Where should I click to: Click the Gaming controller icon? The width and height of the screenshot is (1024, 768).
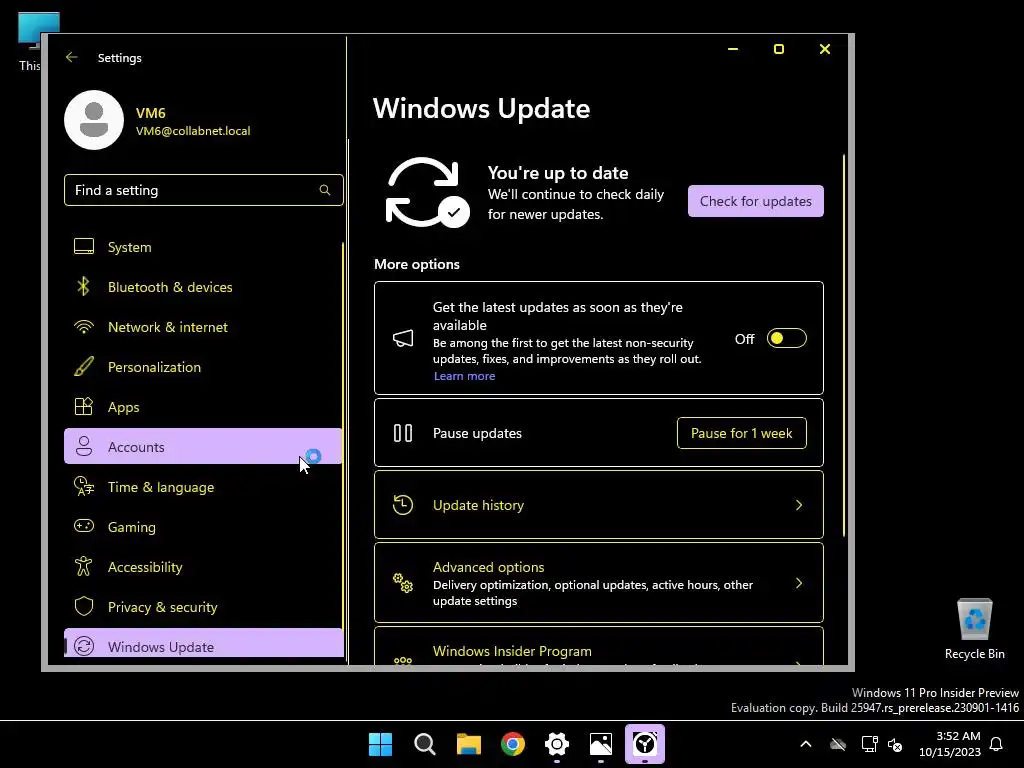click(84, 526)
